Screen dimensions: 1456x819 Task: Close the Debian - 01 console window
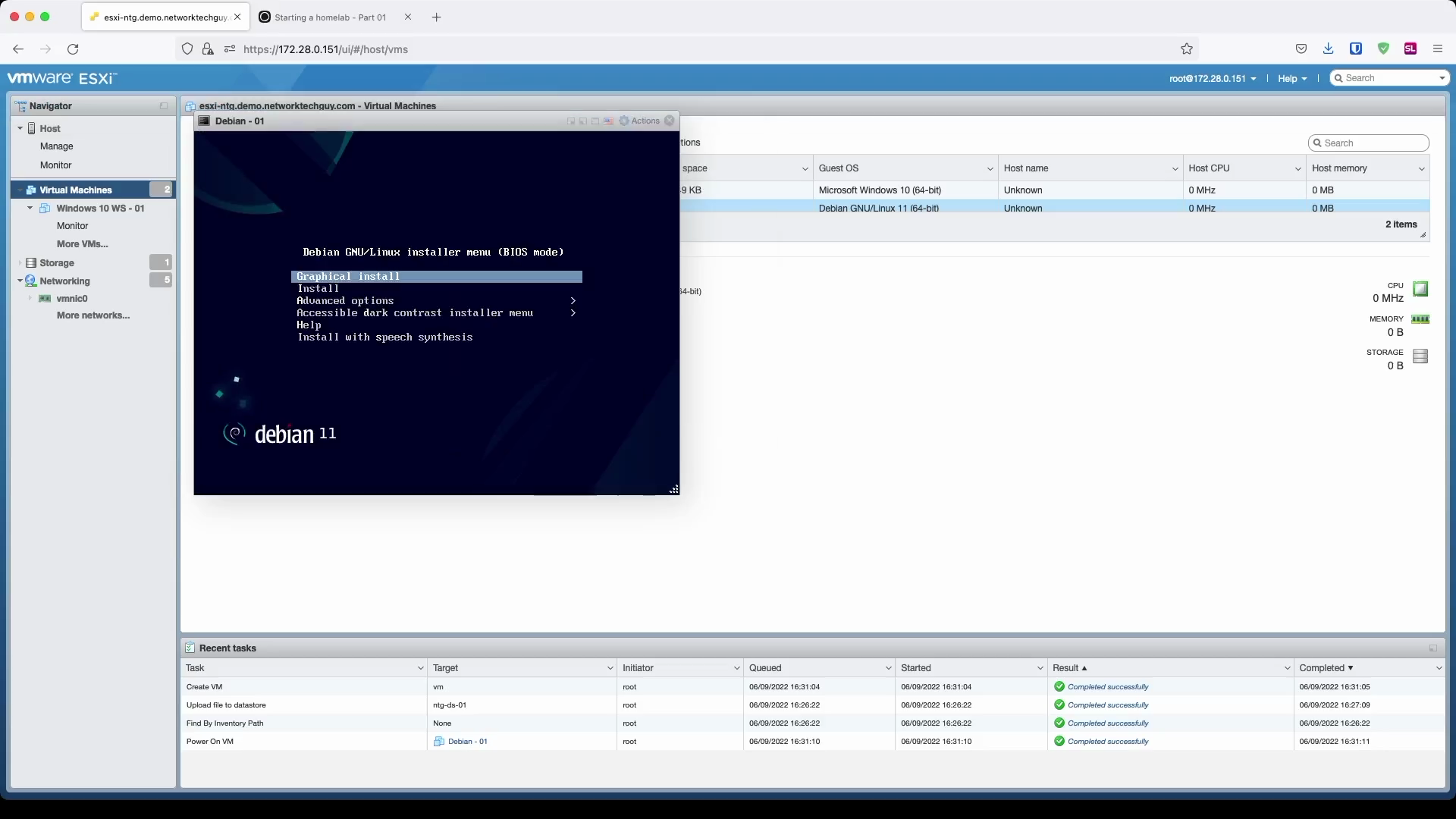pyautogui.click(x=670, y=121)
